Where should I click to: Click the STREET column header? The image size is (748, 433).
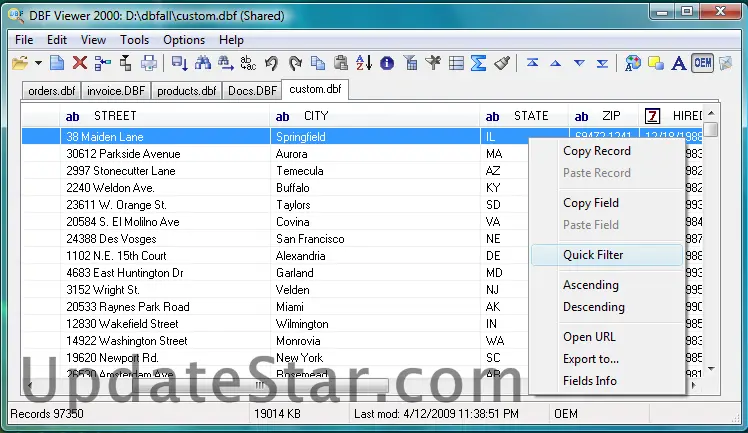tap(165, 116)
